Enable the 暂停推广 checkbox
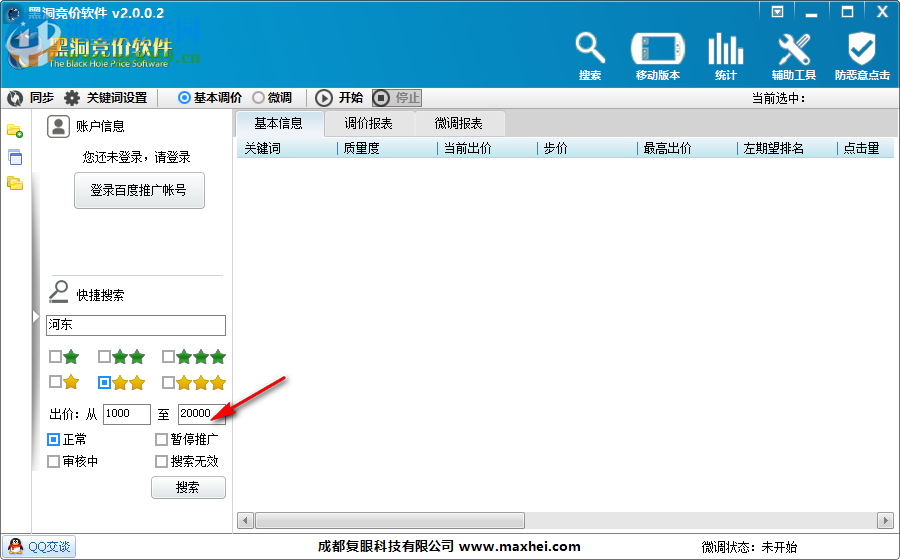Viewport: 900px width, 560px height. pos(161,440)
